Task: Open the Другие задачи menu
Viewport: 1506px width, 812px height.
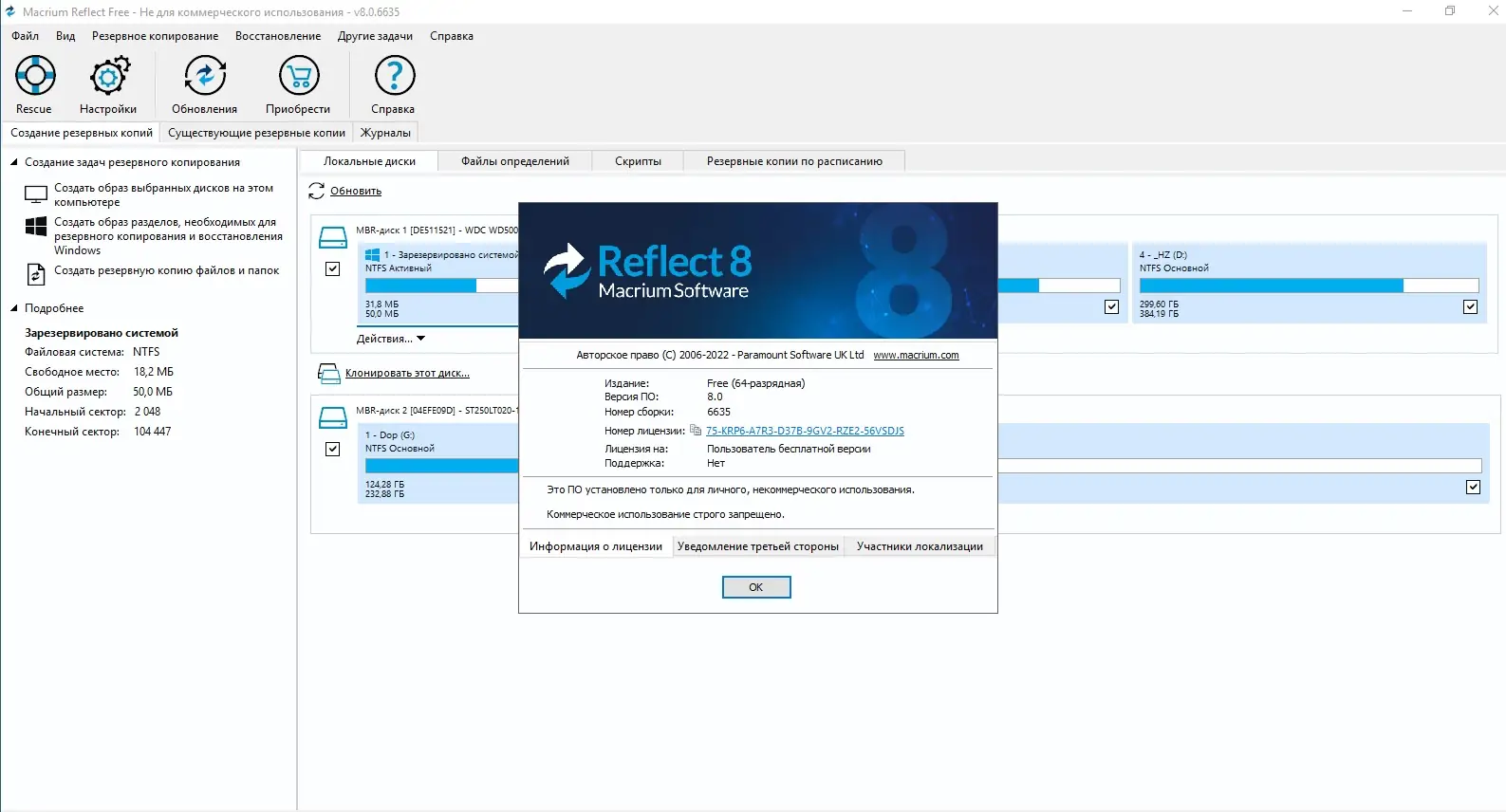Action: [x=375, y=36]
